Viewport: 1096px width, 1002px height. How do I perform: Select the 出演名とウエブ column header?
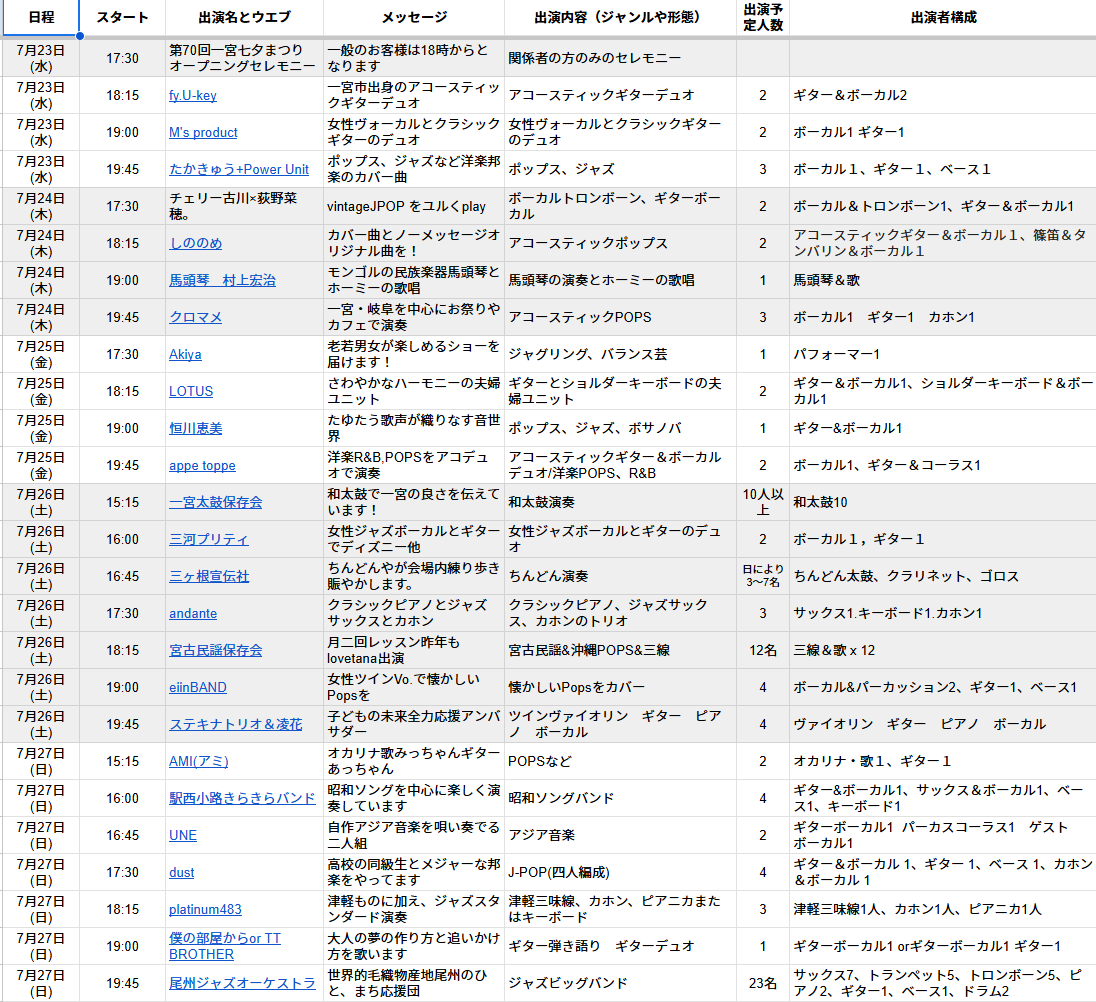click(x=245, y=17)
